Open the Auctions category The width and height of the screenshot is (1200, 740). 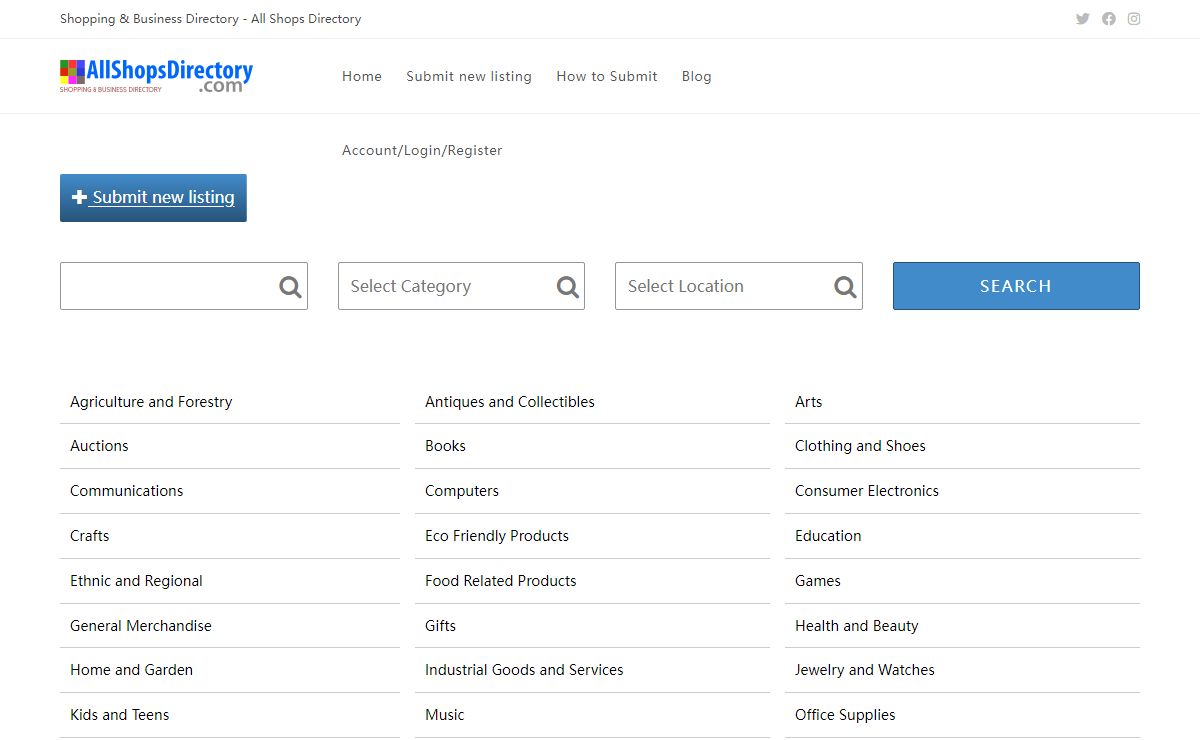click(99, 446)
